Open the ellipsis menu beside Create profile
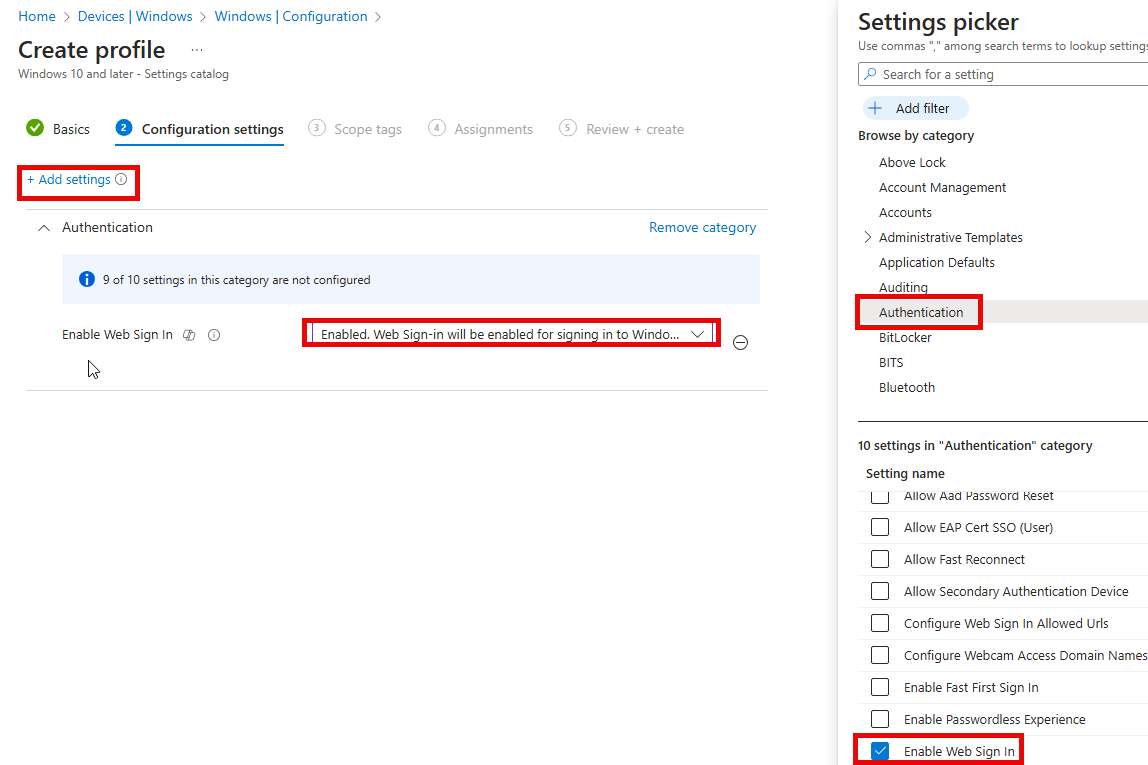 pyautogui.click(x=197, y=51)
